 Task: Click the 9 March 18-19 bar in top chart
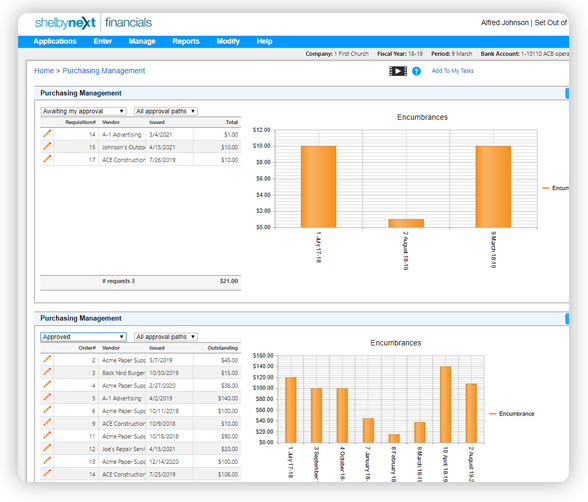coord(493,187)
